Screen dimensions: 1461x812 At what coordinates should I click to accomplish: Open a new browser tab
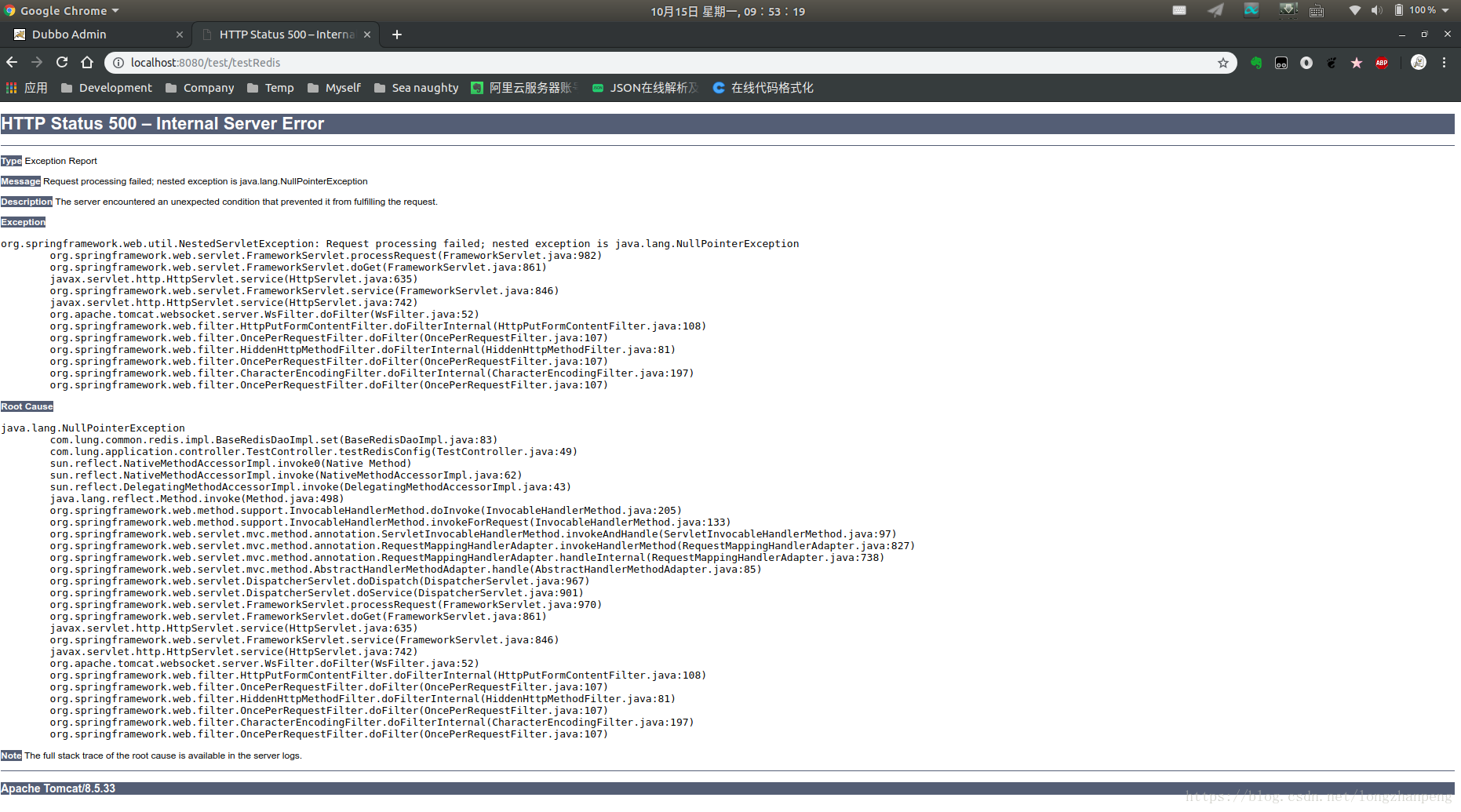(397, 35)
